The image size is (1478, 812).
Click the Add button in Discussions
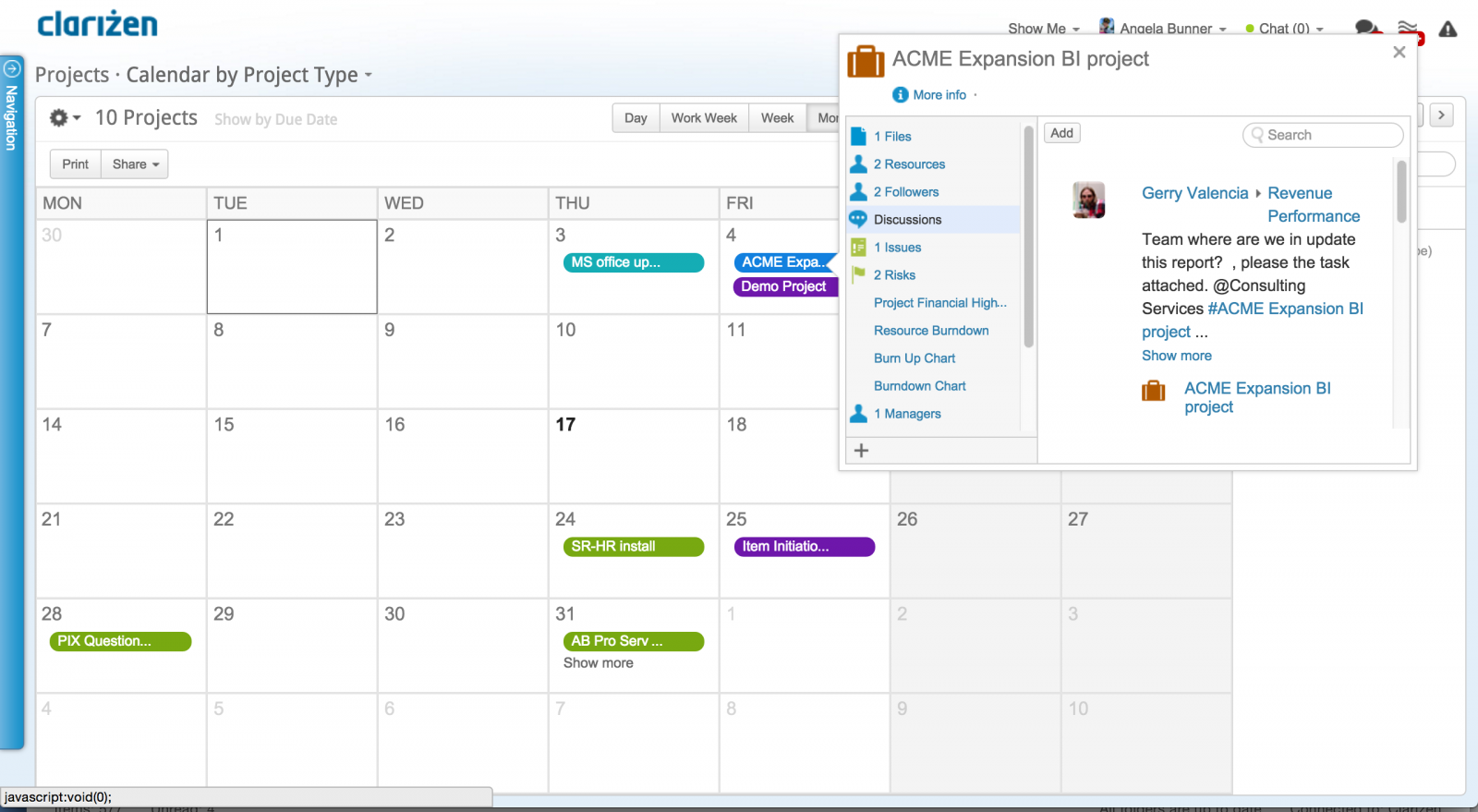[1061, 133]
